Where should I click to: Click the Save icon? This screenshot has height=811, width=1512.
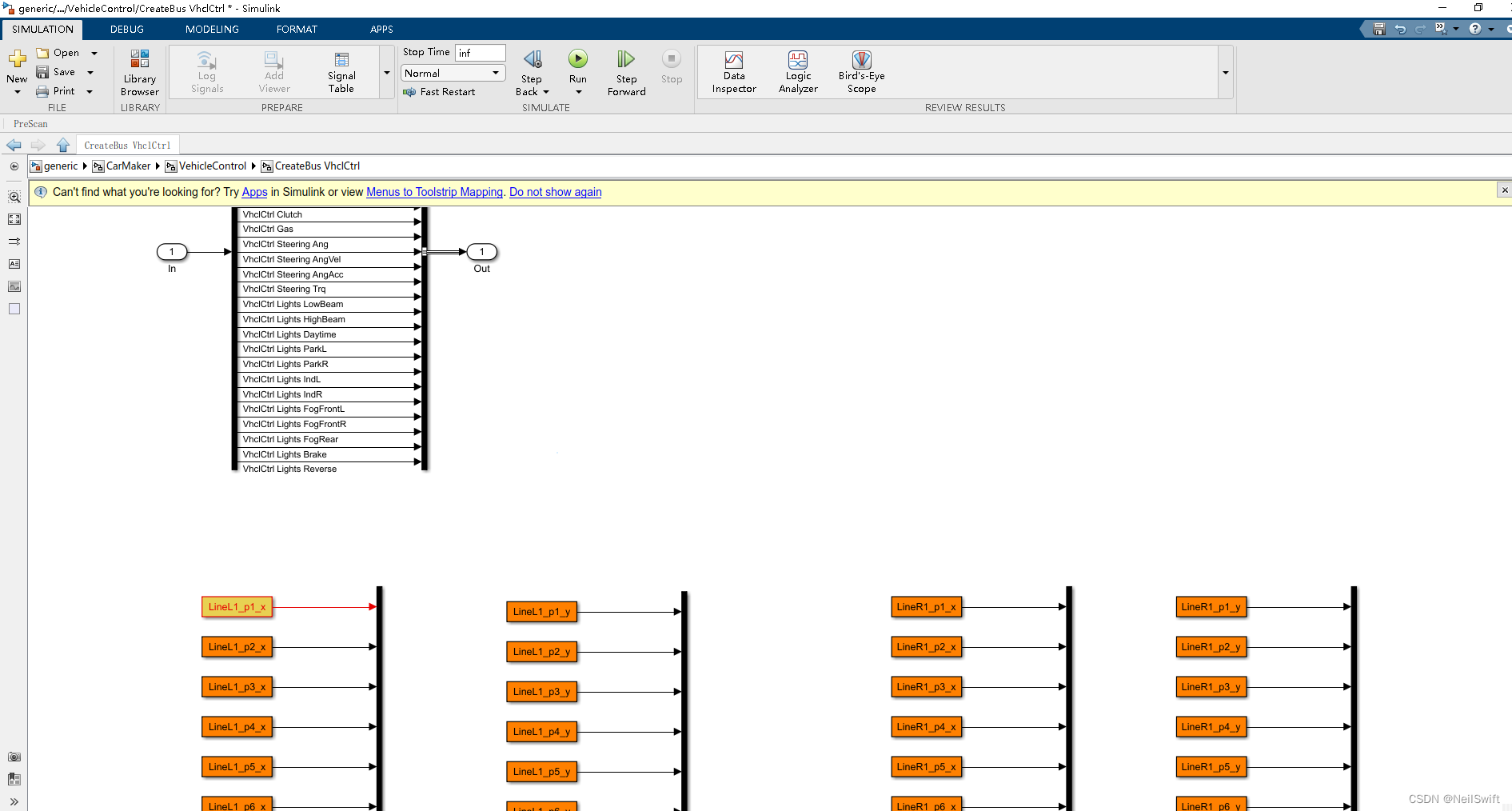coord(43,72)
